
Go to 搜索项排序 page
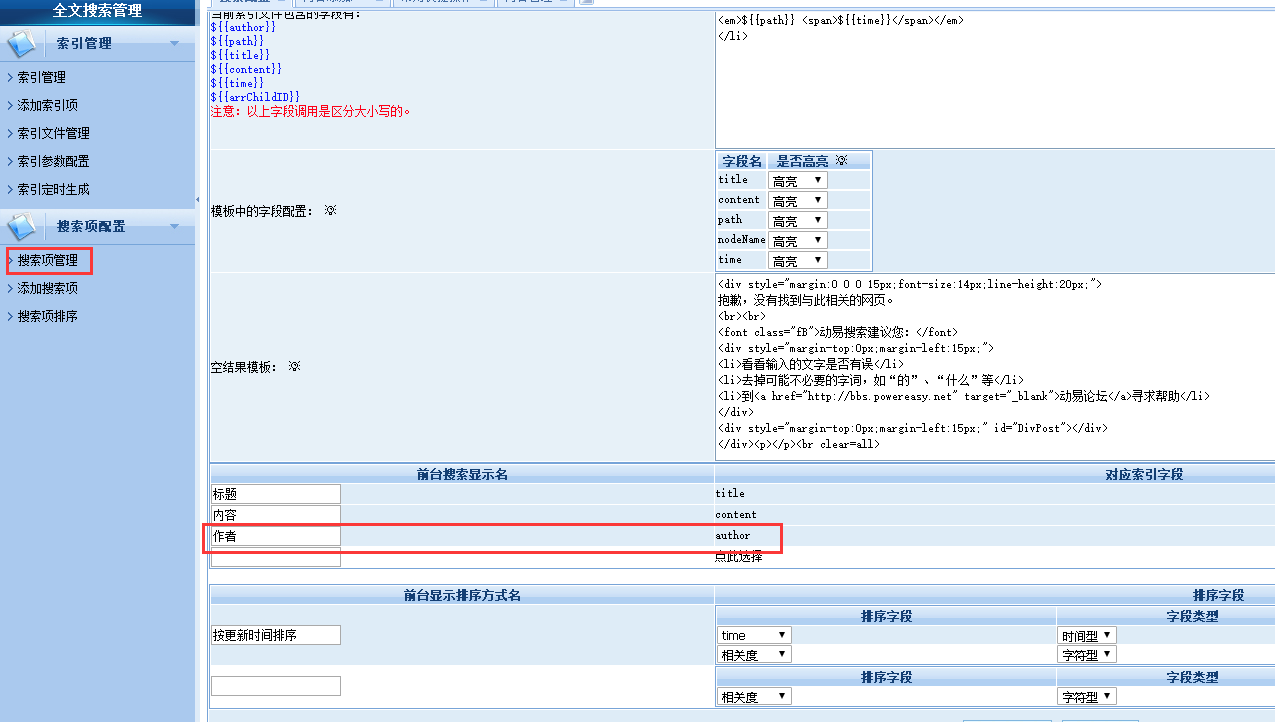click(47, 316)
